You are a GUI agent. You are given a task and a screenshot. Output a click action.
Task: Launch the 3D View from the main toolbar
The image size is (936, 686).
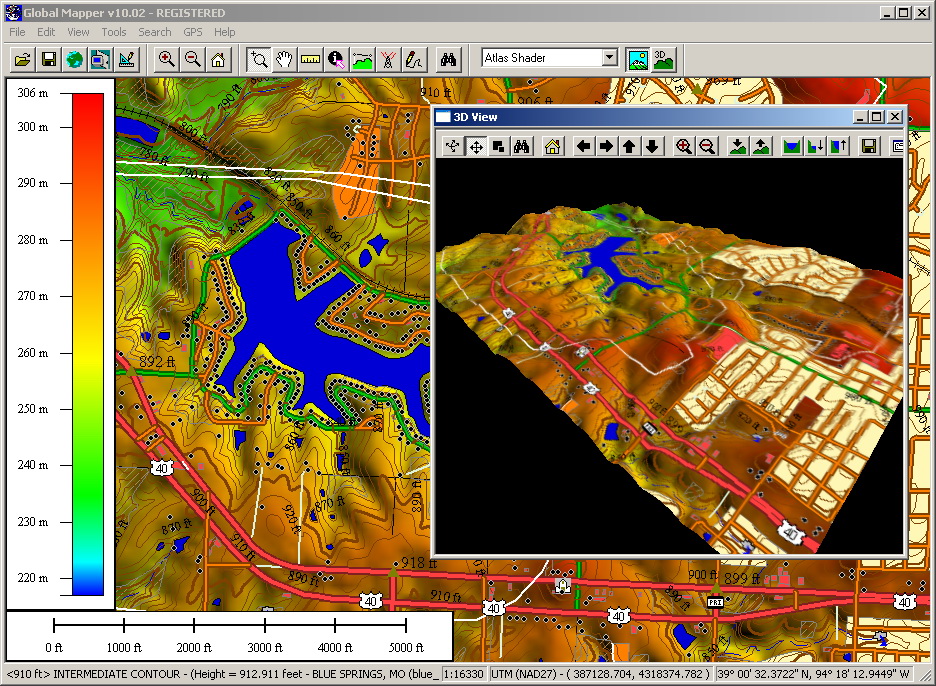tap(664, 59)
